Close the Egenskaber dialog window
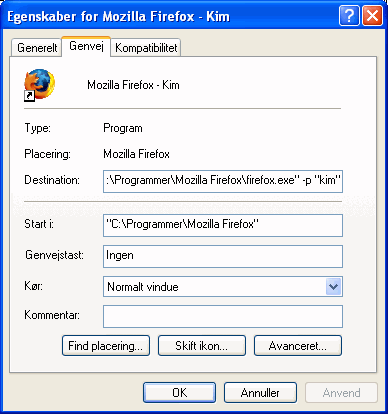The image size is (388, 414). (372, 15)
